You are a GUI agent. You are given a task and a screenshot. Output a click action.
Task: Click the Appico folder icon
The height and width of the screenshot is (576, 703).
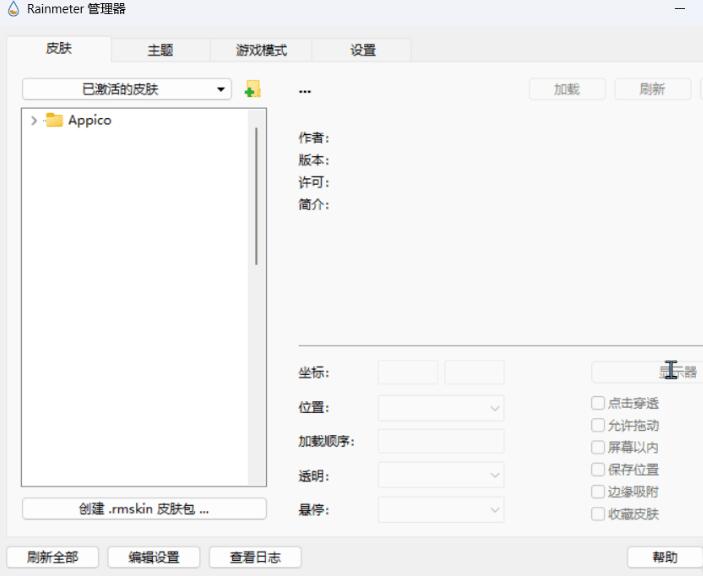coord(54,121)
